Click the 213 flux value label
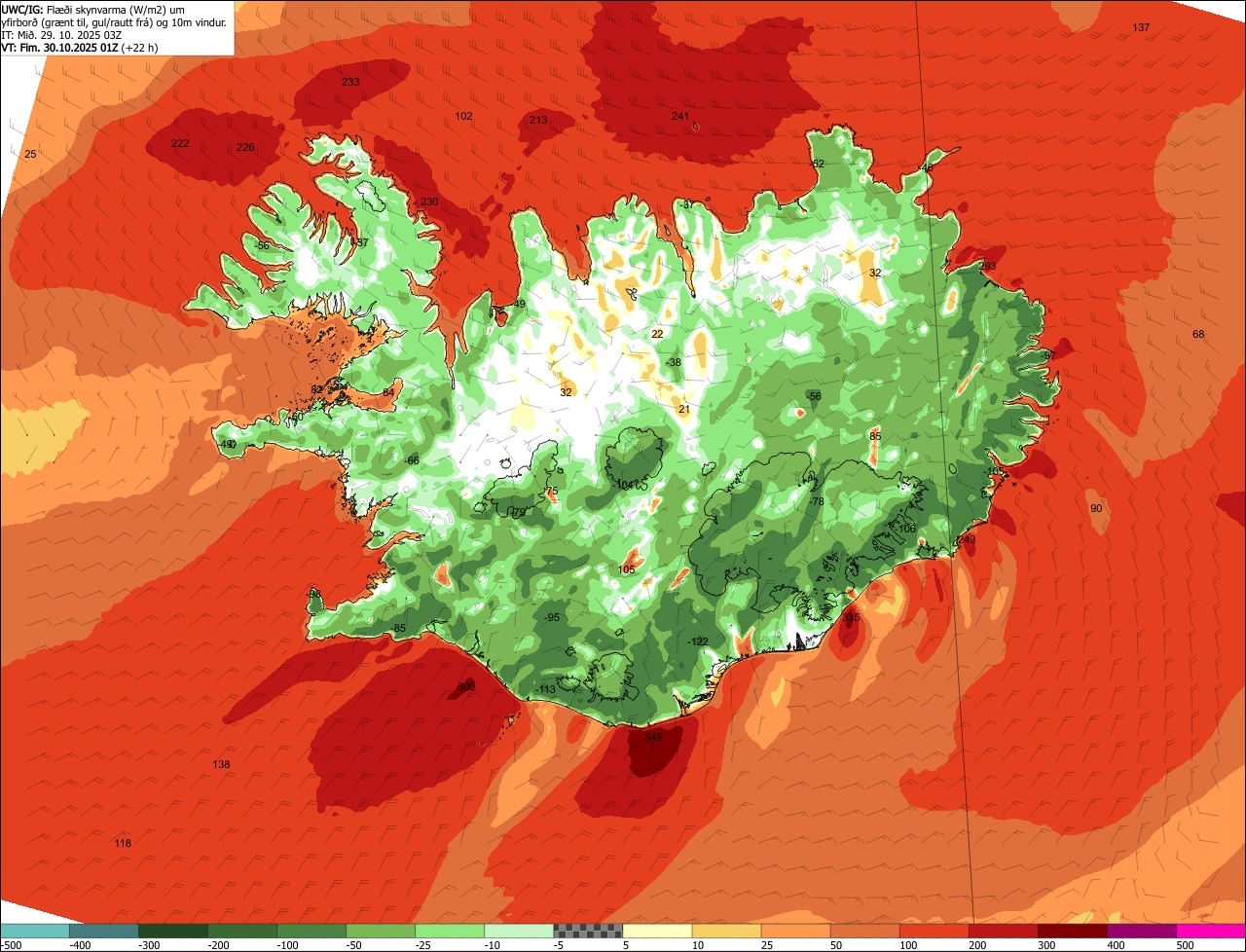1246x952 pixels. 538,120
